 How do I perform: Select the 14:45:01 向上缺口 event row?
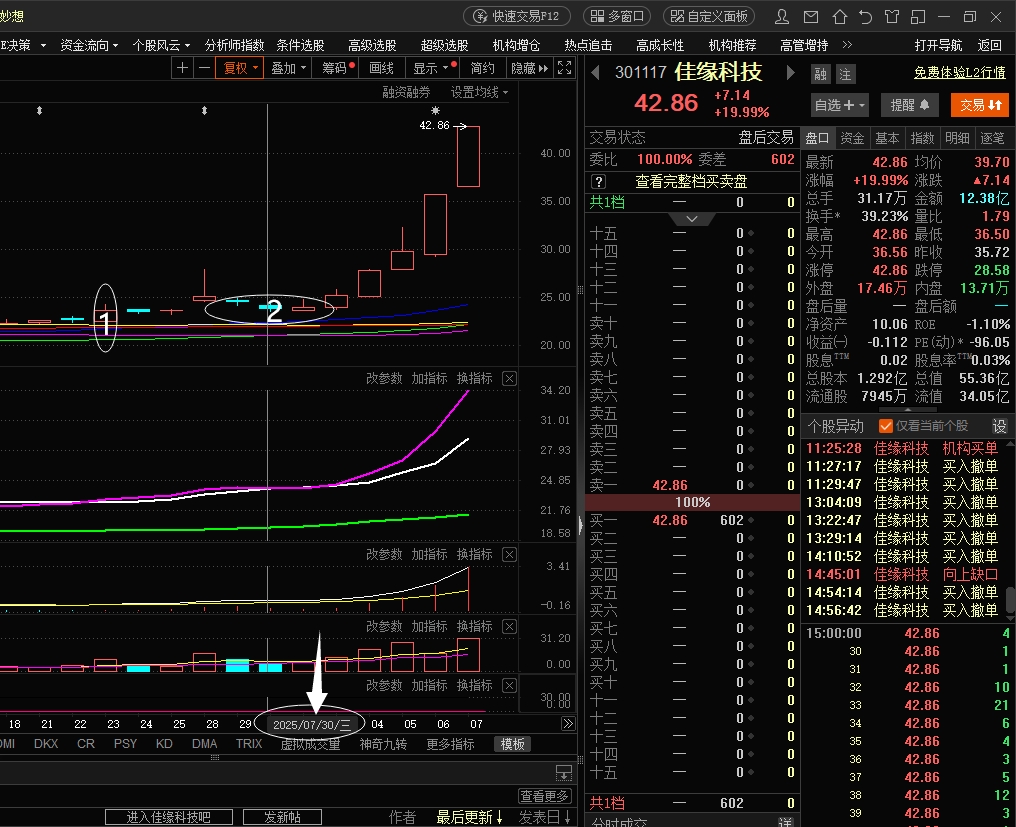pyautogui.click(x=902, y=574)
